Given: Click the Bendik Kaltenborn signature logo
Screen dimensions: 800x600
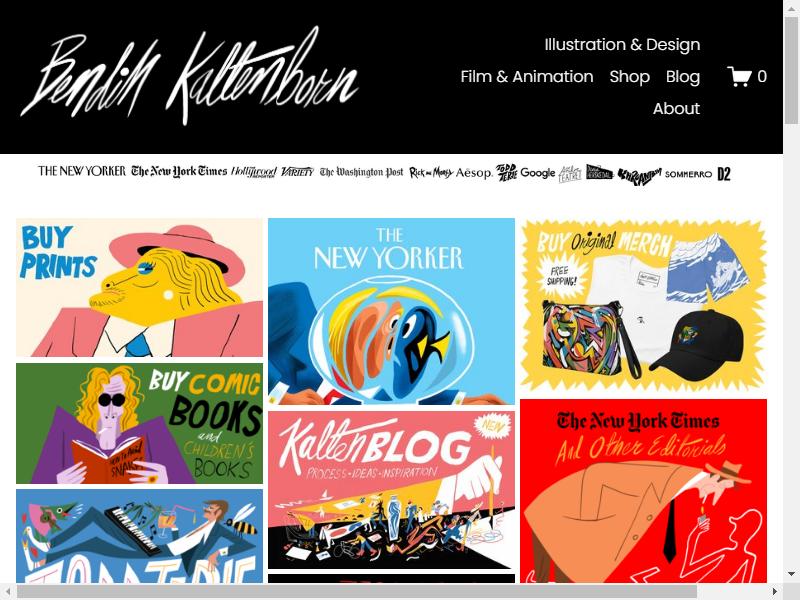Looking at the screenshot, I should 189,76.
